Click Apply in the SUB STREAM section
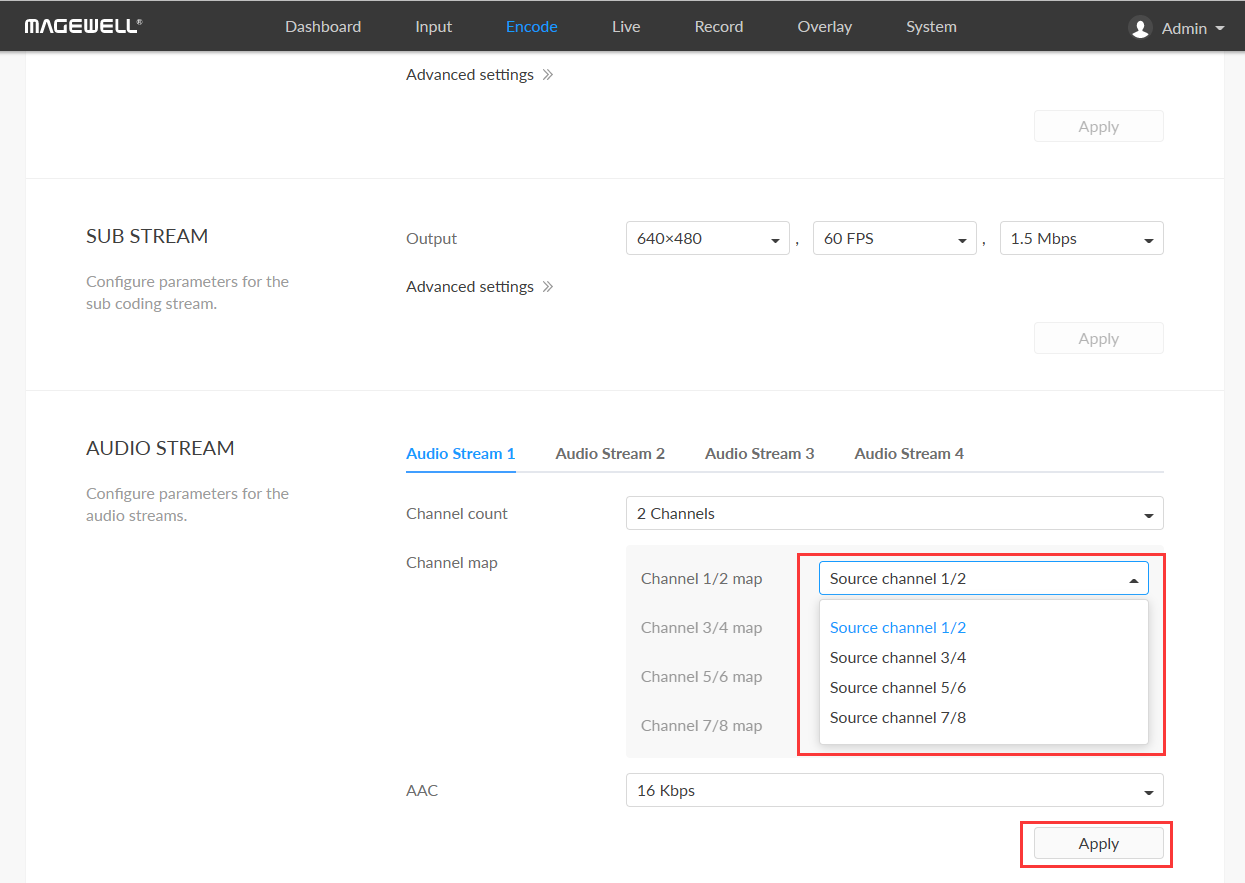 tap(1098, 339)
